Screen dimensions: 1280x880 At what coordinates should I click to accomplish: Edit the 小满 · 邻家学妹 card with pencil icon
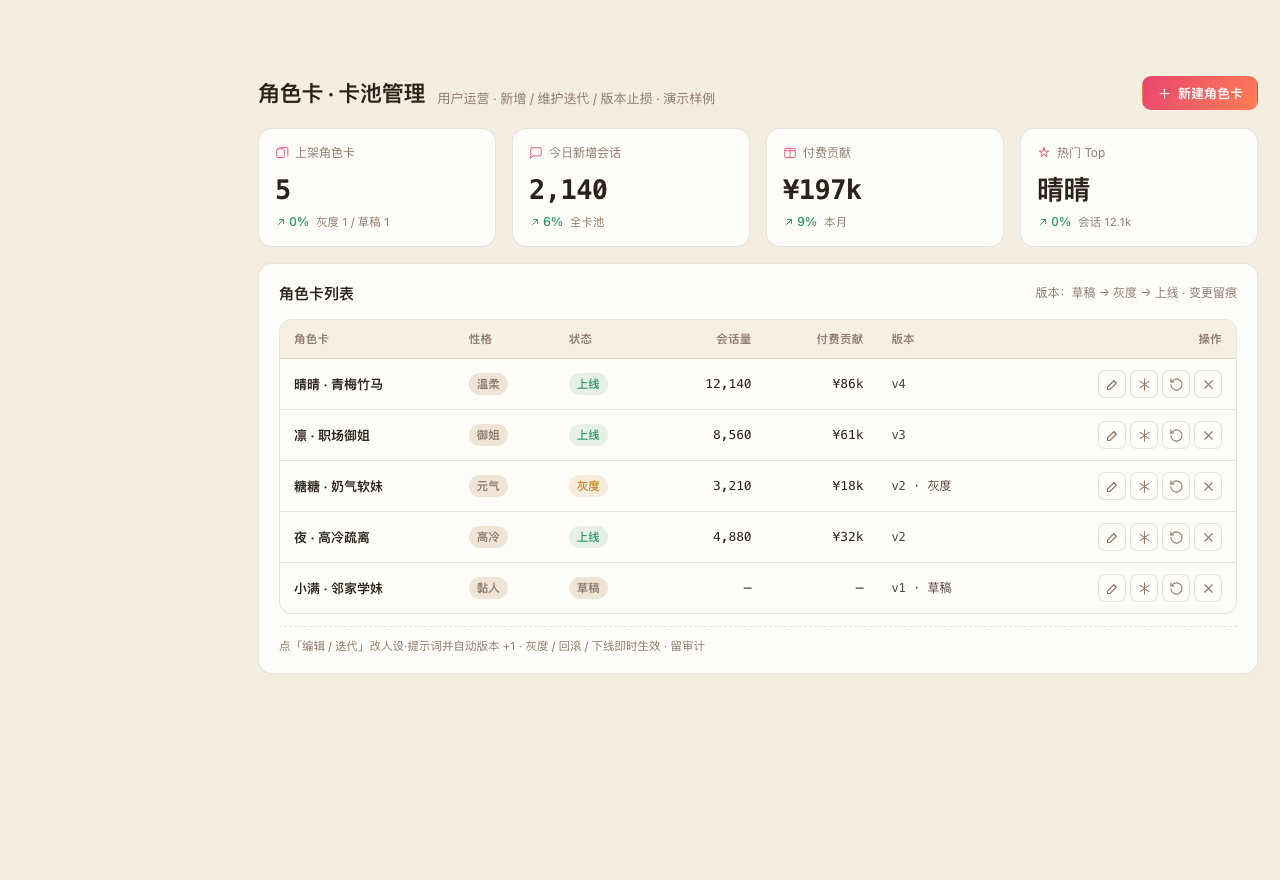1112,588
